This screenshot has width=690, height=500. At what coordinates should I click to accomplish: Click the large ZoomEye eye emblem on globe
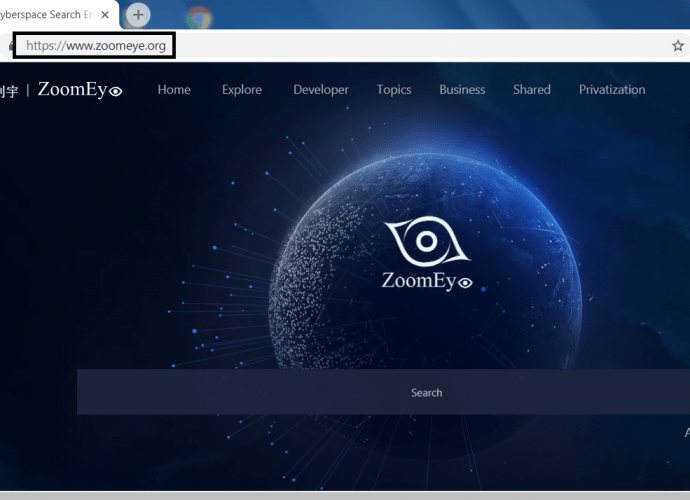[427, 241]
